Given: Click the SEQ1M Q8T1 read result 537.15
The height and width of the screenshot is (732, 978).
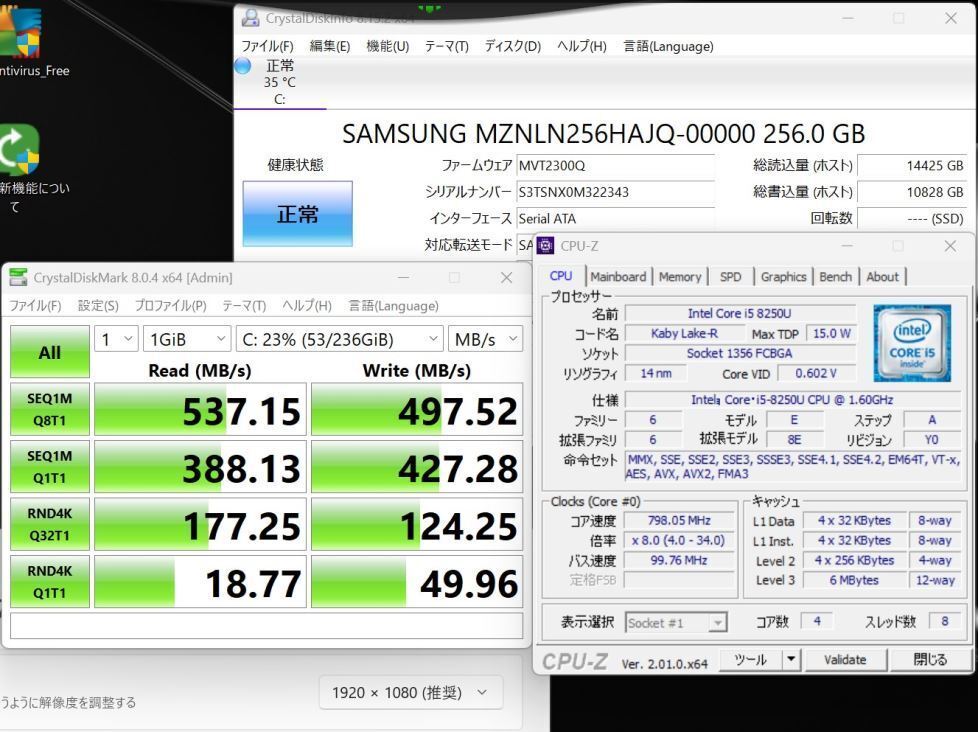Looking at the screenshot, I should 200,410.
